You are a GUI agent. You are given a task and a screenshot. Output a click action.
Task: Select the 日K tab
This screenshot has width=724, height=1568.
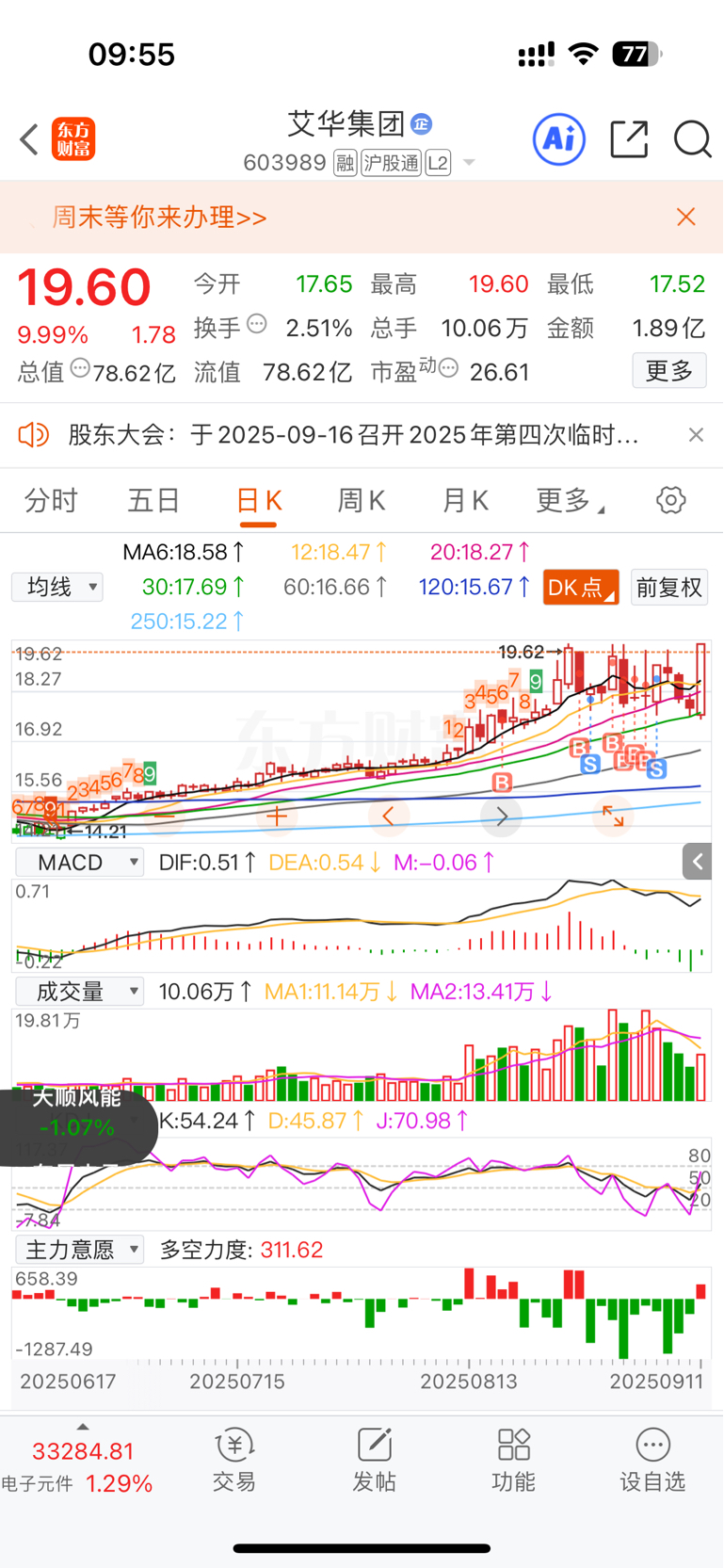[259, 500]
